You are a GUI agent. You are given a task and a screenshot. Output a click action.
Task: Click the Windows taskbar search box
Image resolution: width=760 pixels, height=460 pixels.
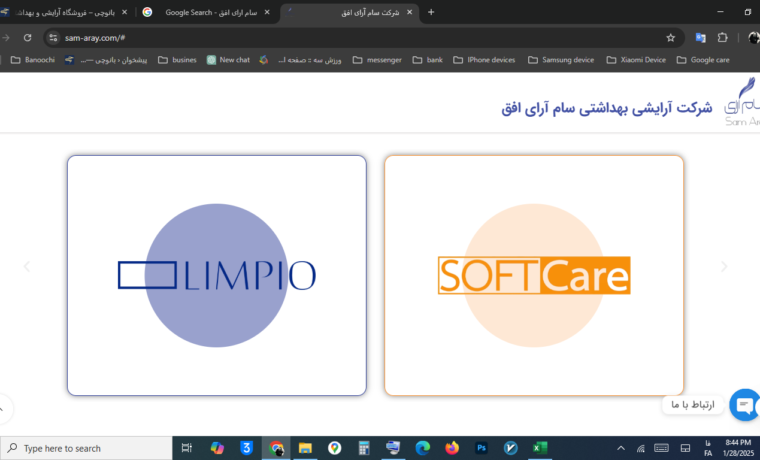pos(86,448)
